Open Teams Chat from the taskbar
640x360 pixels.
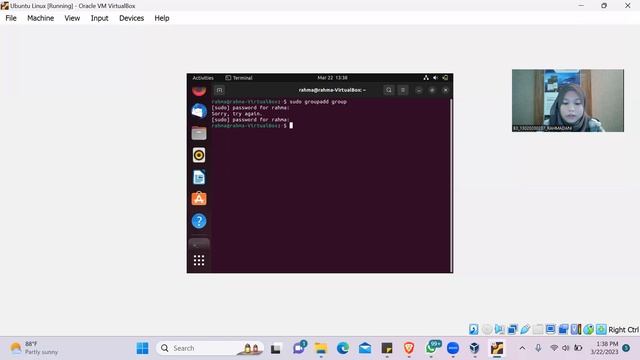299,348
